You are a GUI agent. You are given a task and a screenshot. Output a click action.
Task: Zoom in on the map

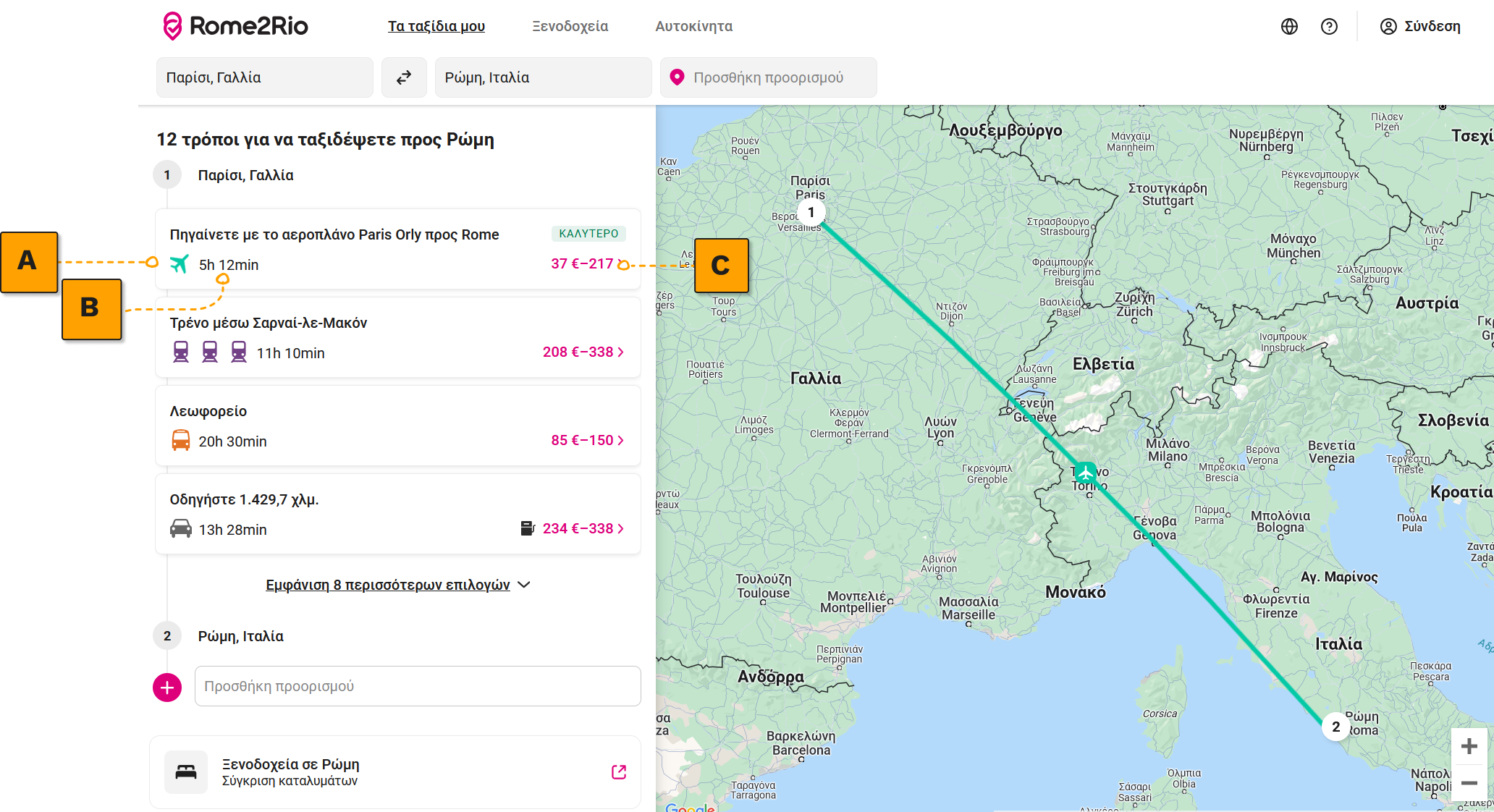point(1469,746)
